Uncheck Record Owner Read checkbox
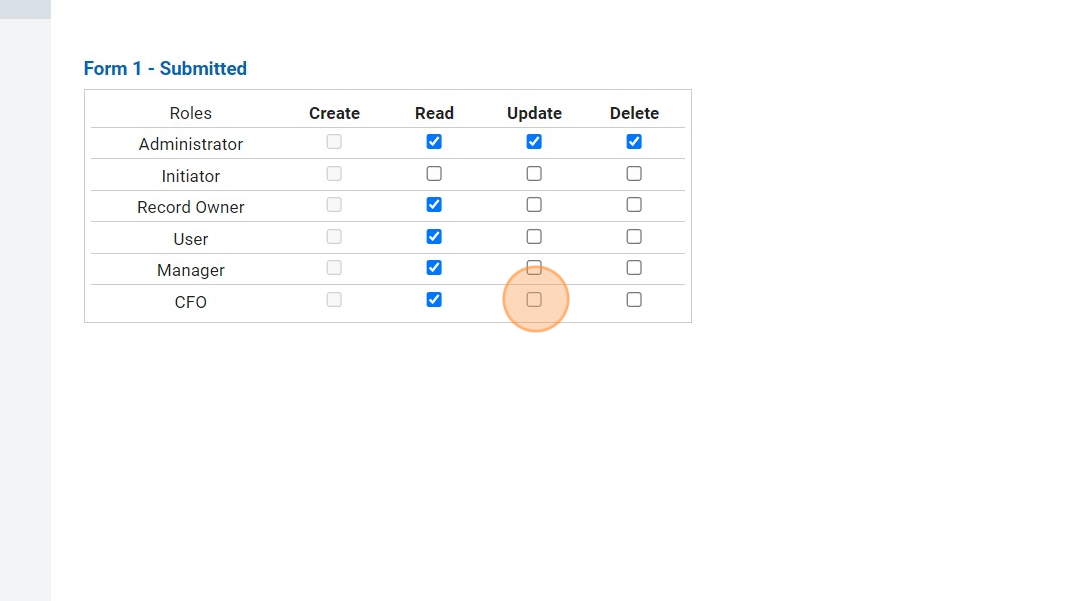1075x601 pixels. tap(434, 205)
